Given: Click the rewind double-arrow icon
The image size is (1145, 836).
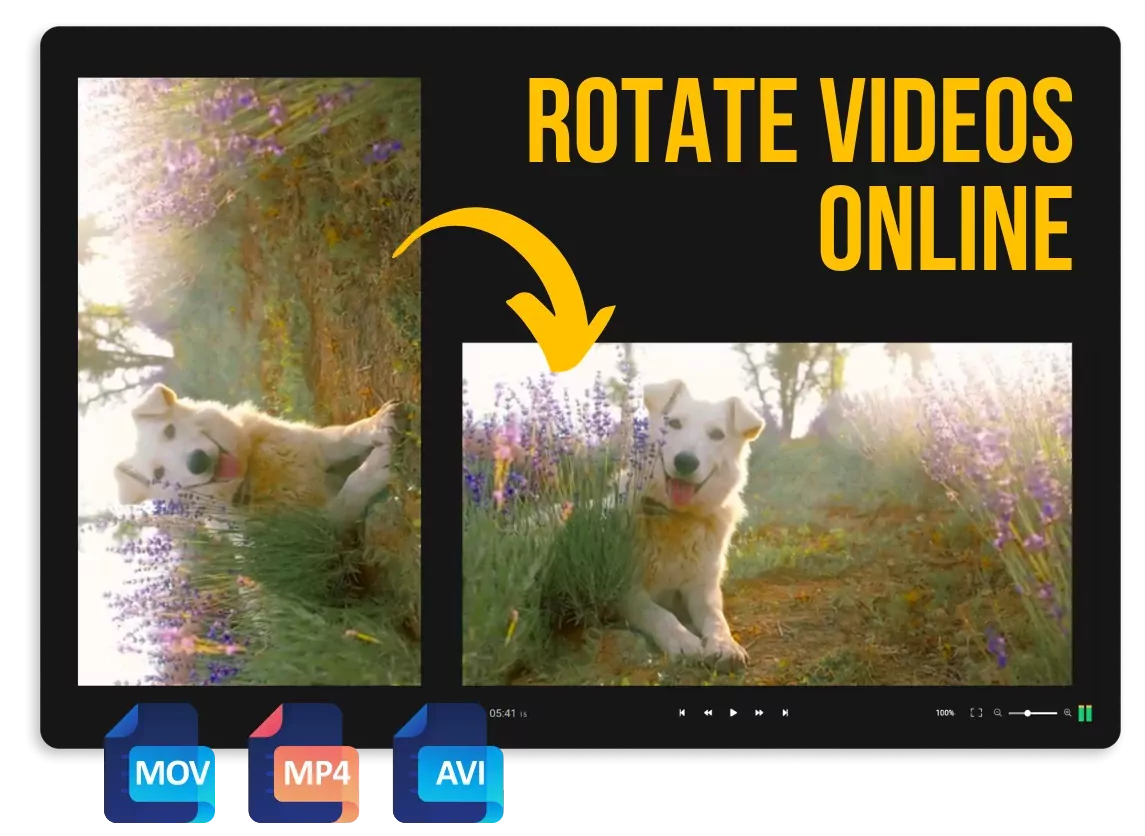Looking at the screenshot, I should [708, 713].
